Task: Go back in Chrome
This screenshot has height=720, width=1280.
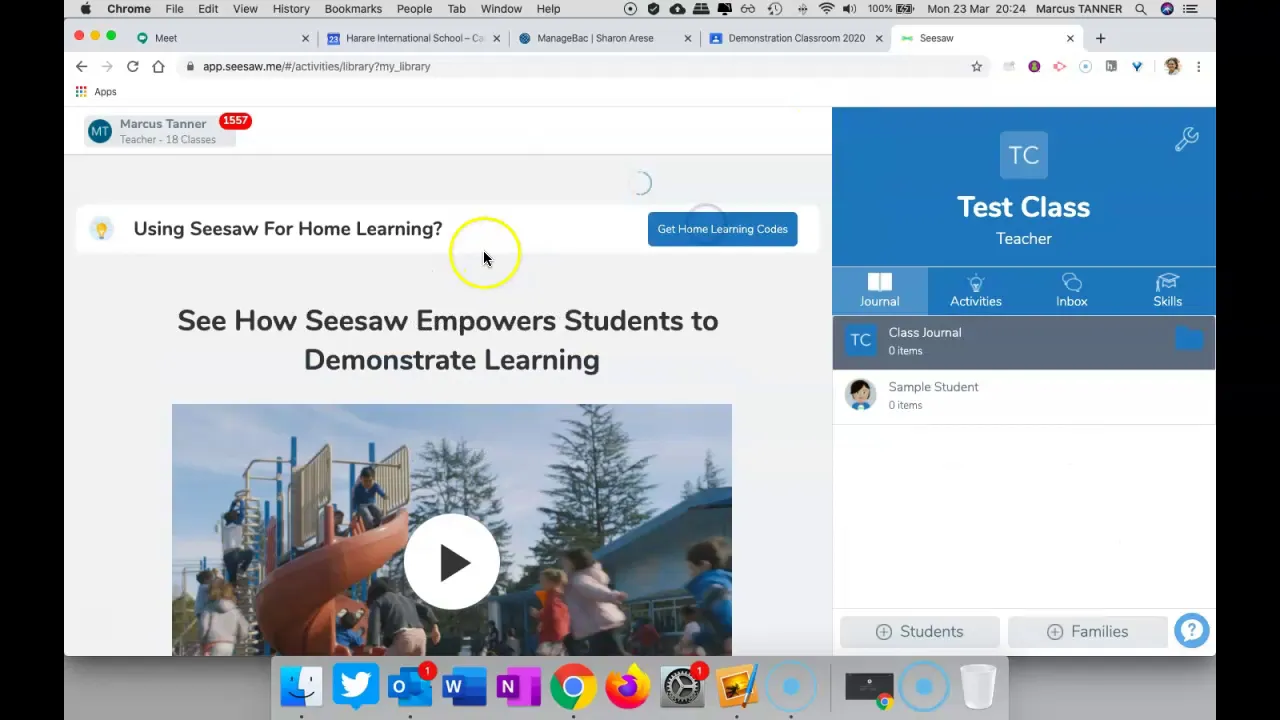Action: point(82,66)
